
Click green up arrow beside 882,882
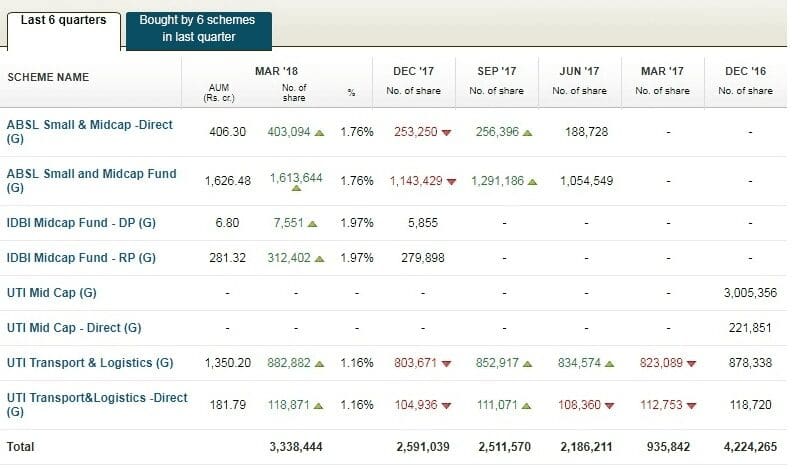click(319, 364)
